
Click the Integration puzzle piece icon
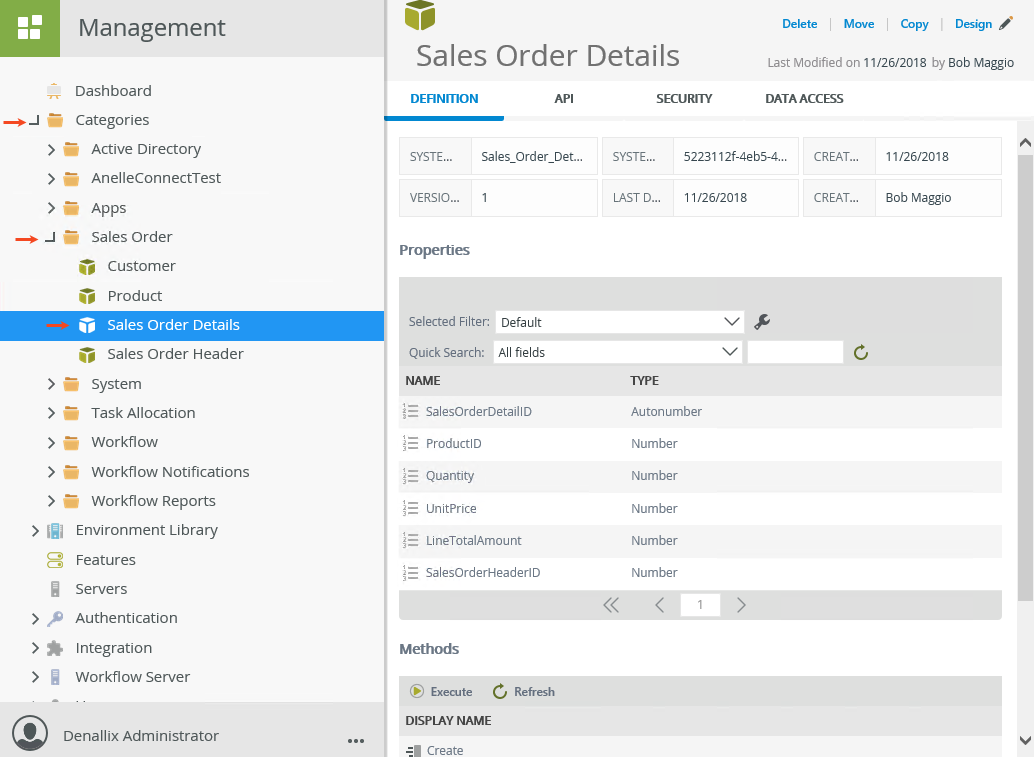pos(55,648)
